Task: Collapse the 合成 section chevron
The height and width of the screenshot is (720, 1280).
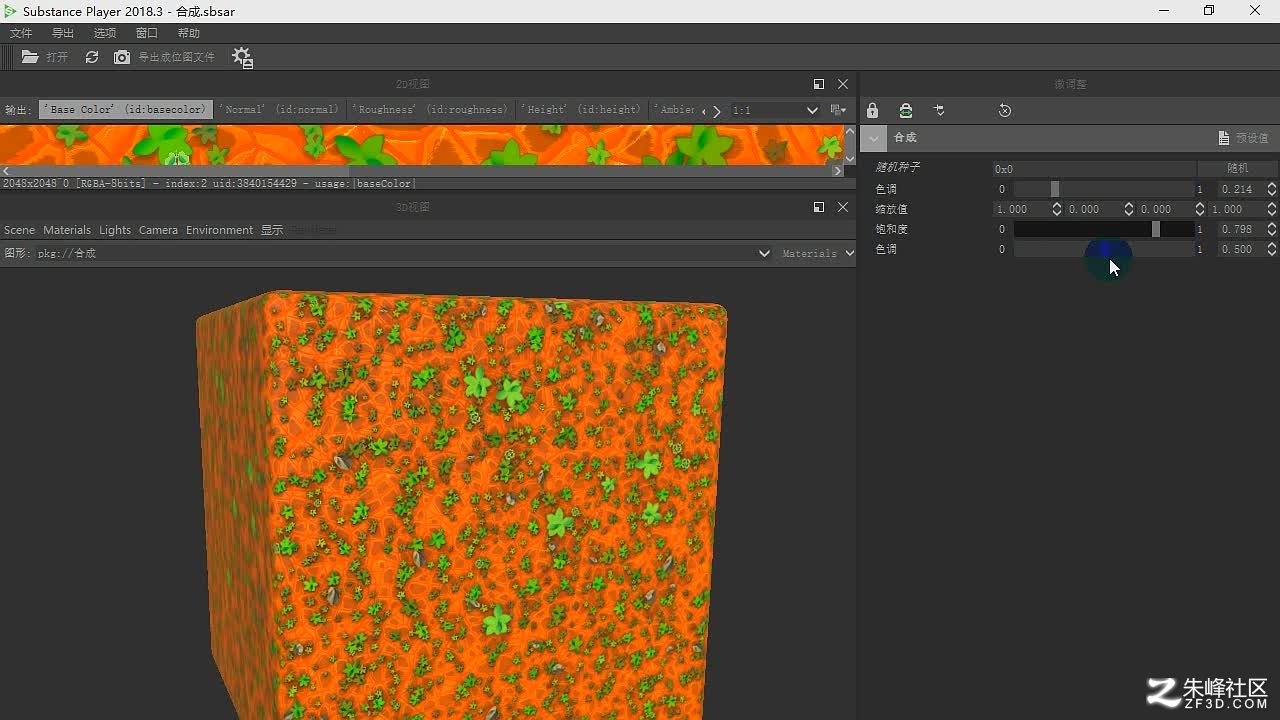Action: tap(874, 138)
